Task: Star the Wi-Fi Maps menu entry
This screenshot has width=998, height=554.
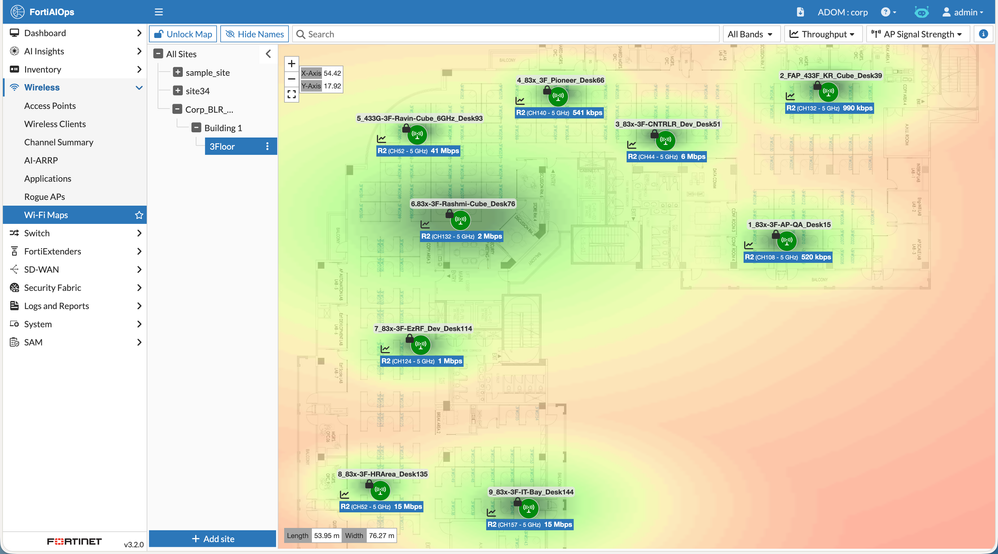Action: [139, 215]
